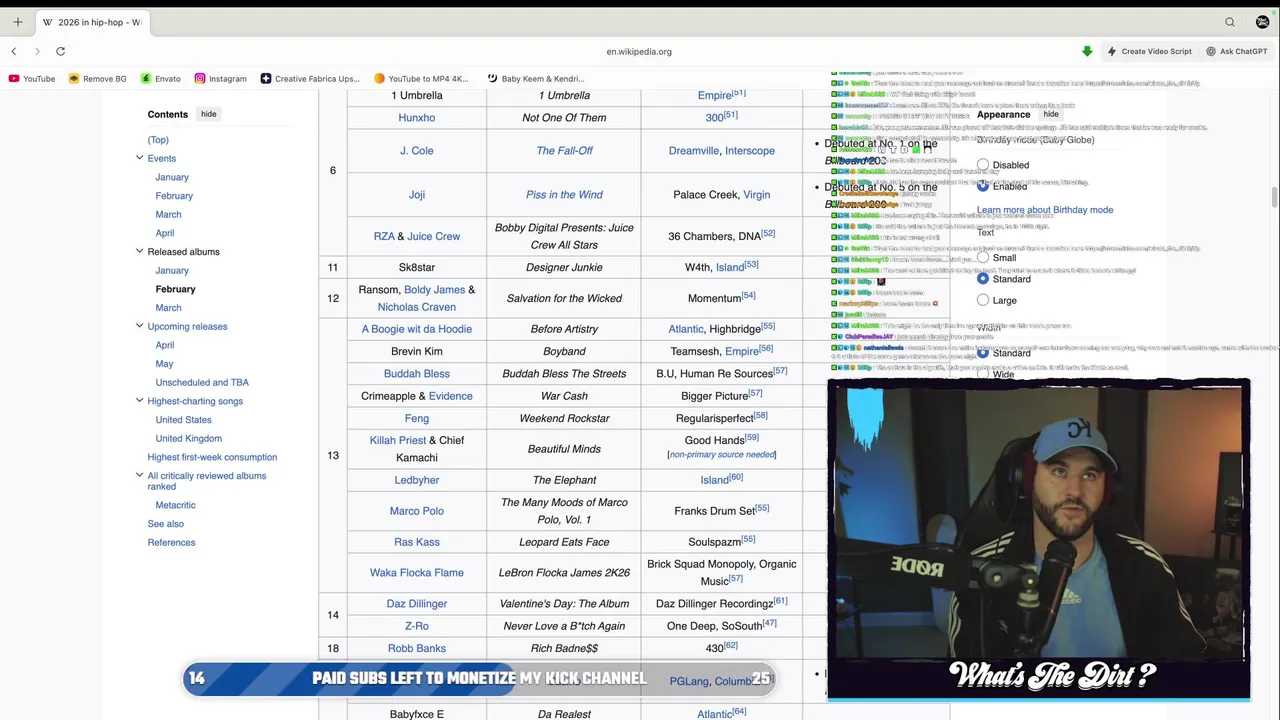Viewport: 1280px width, 720px height.
Task: Collapse the Released albums section
Action: pyautogui.click(x=139, y=251)
